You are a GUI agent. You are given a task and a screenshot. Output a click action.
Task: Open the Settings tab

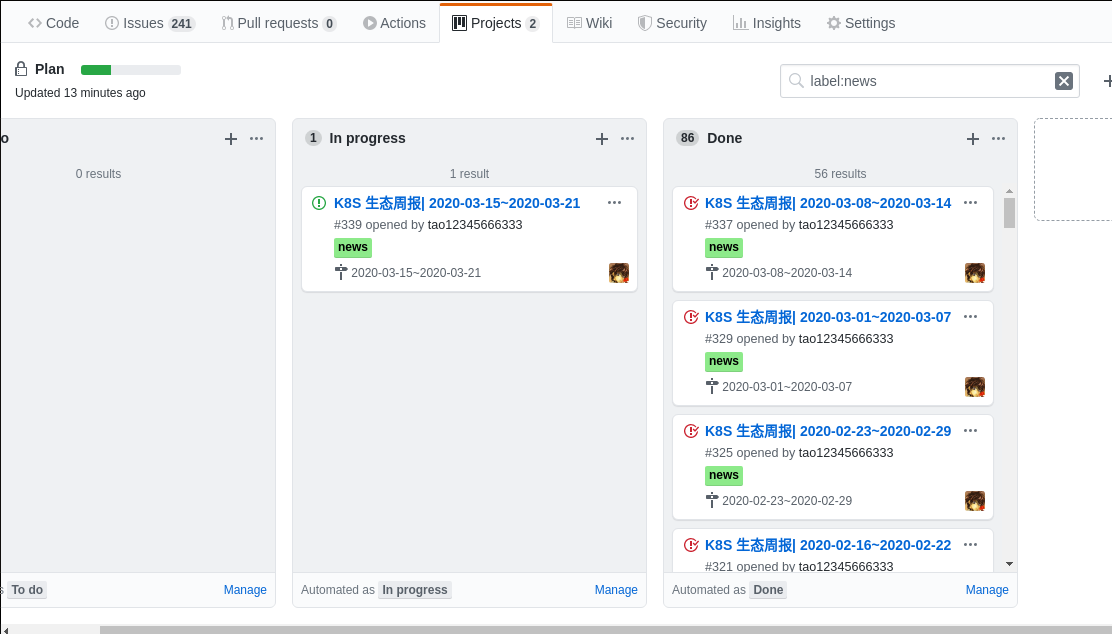tap(861, 23)
